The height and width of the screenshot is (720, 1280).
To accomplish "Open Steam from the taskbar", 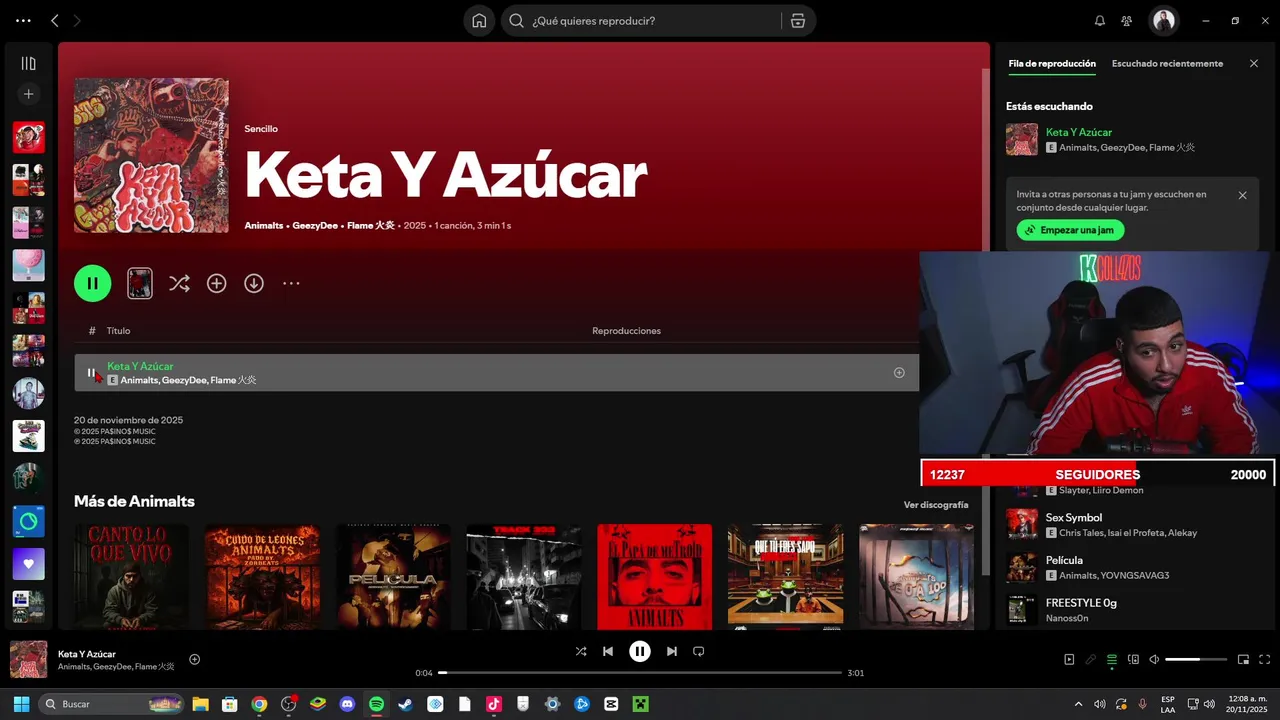I will [x=405, y=704].
